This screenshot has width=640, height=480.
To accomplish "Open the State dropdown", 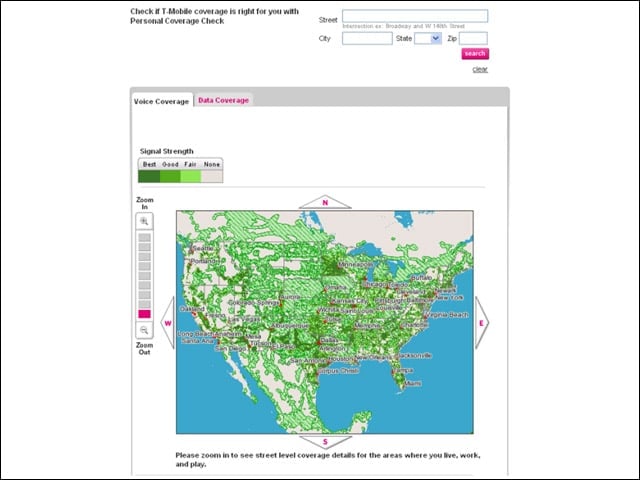I will point(428,39).
